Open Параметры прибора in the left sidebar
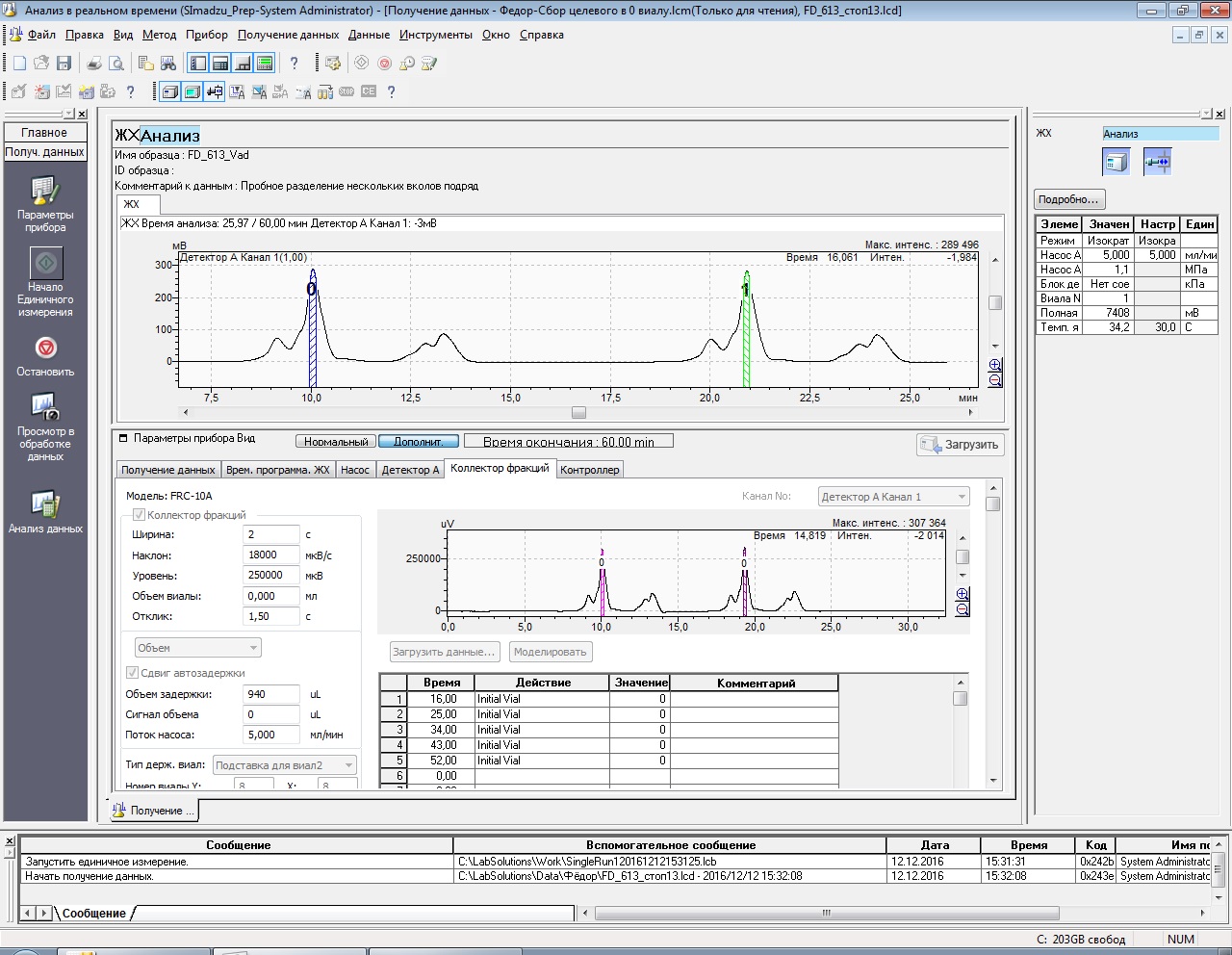 tap(45, 192)
